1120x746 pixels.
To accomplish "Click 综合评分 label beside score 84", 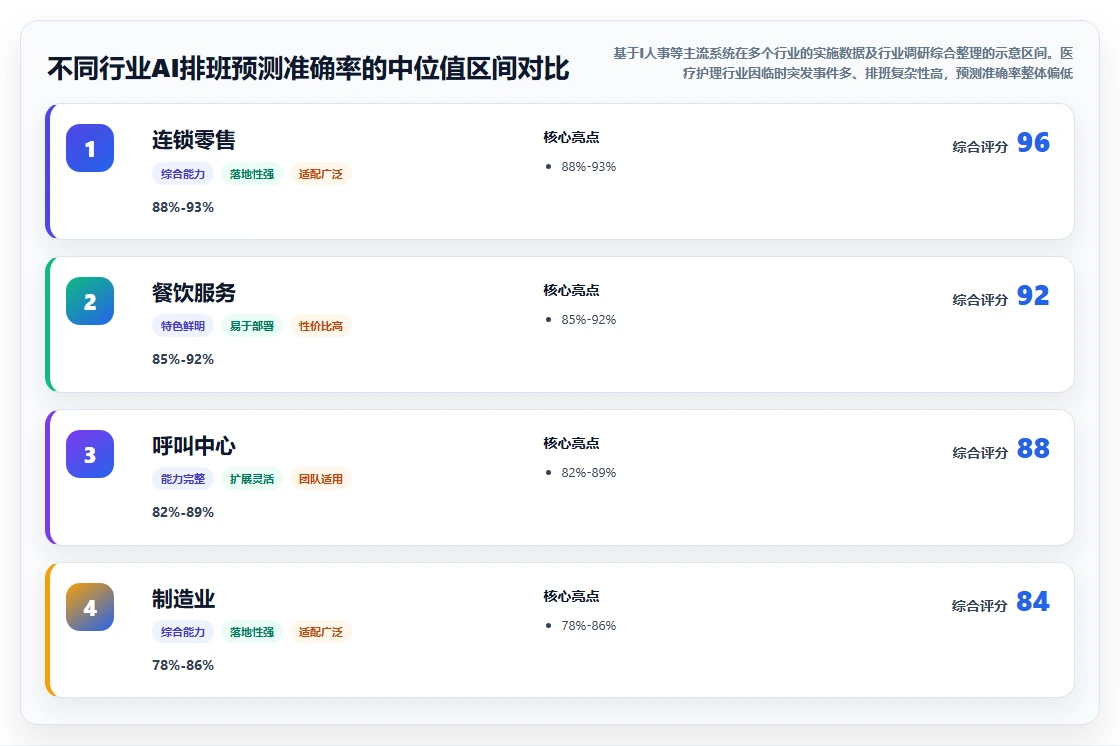I will pos(980,606).
